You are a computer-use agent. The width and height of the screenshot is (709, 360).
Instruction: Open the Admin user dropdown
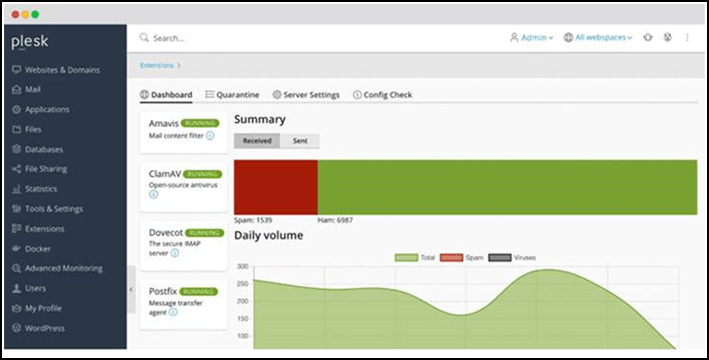[x=531, y=38]
